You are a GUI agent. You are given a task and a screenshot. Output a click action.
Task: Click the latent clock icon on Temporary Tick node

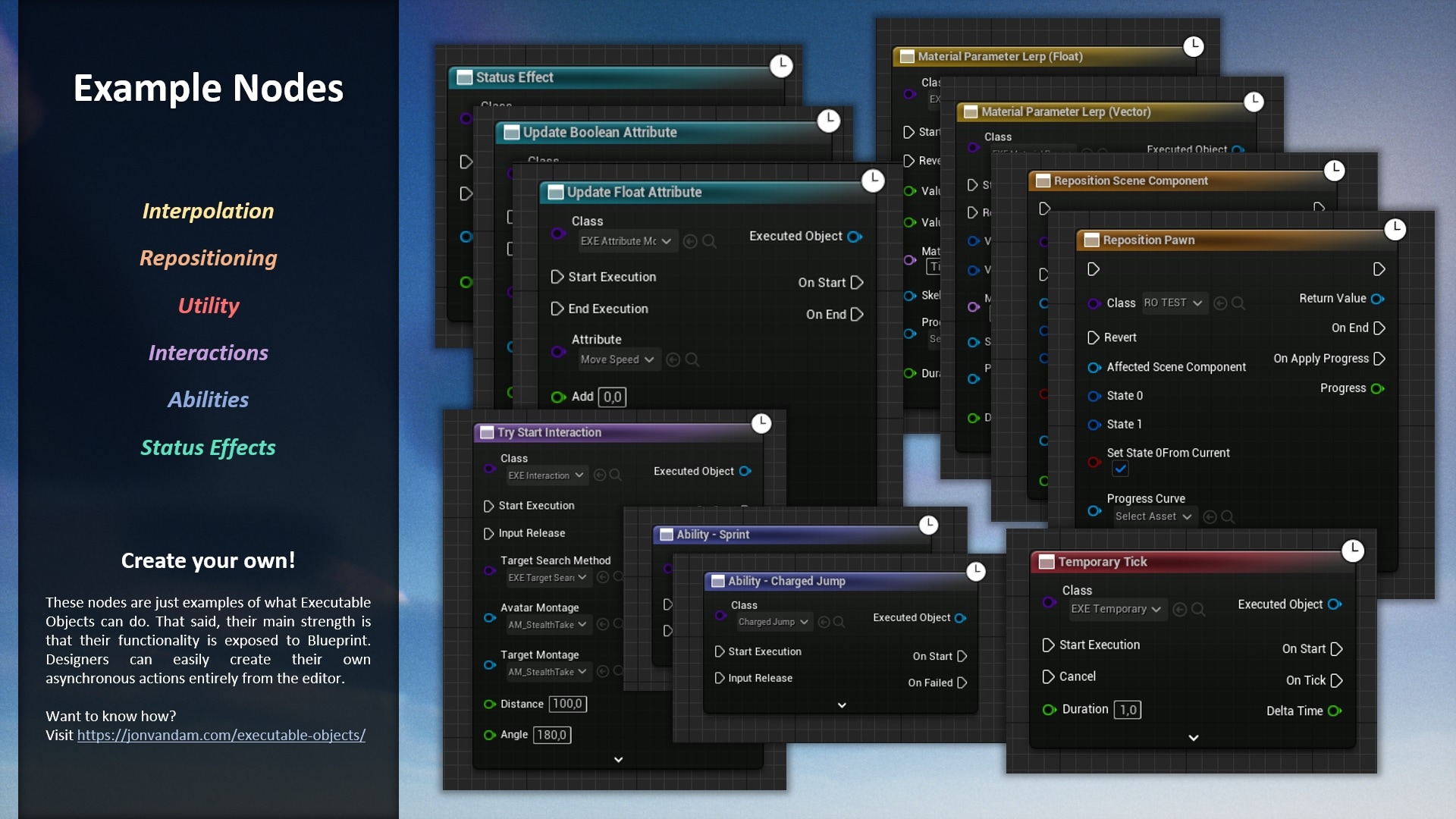tap(1353, 551)
